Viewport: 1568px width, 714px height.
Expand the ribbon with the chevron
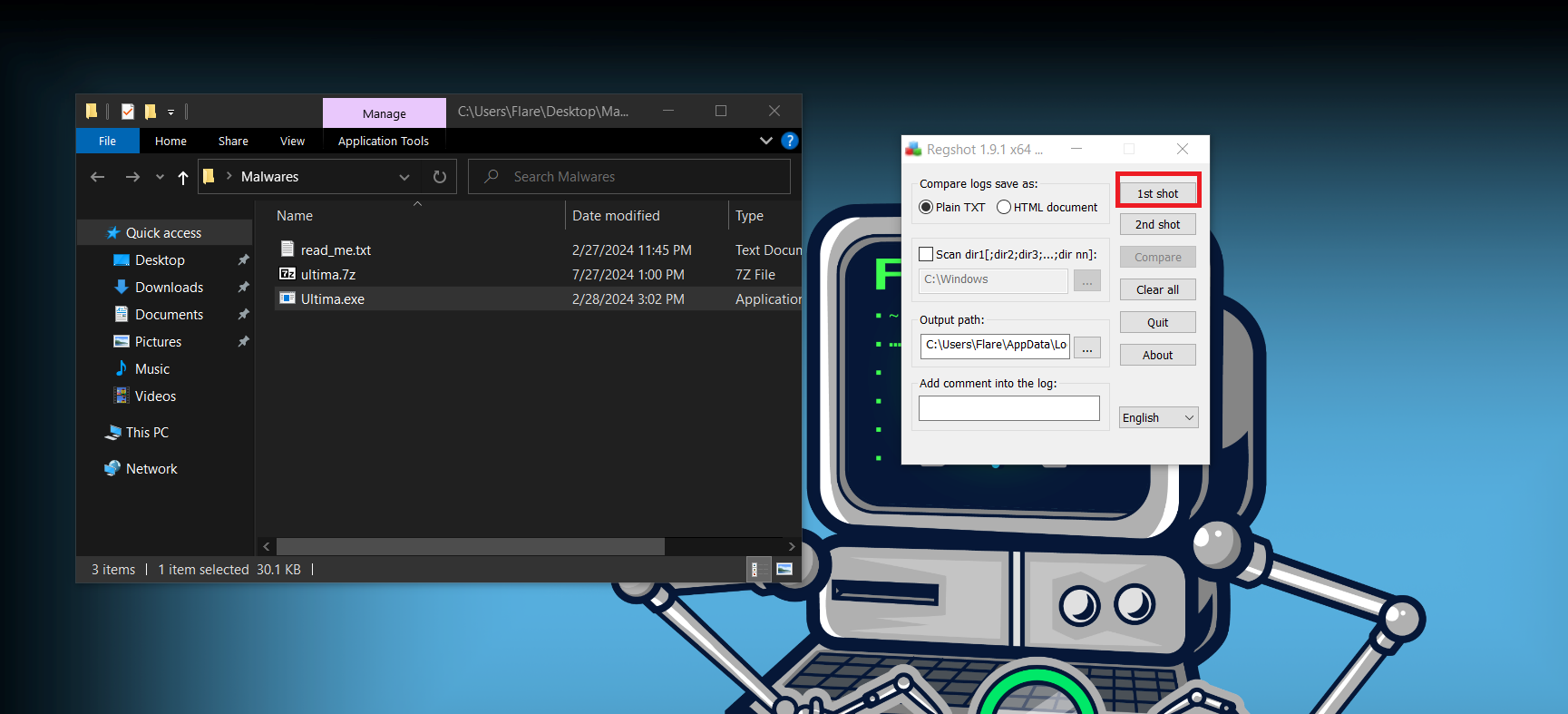(766, 141)
